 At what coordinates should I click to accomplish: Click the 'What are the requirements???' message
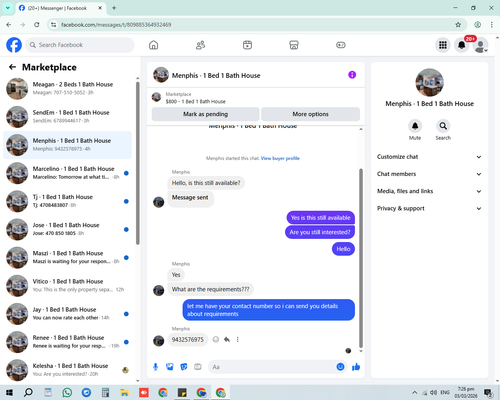click(x=210, y=289)
